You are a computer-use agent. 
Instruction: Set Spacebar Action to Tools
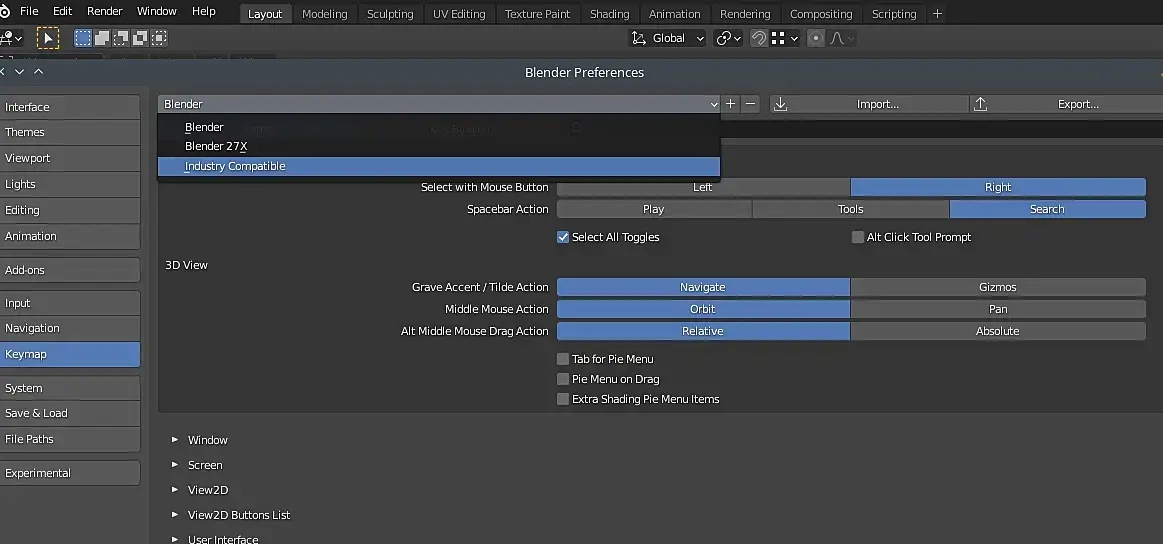[x=850, y=209]
